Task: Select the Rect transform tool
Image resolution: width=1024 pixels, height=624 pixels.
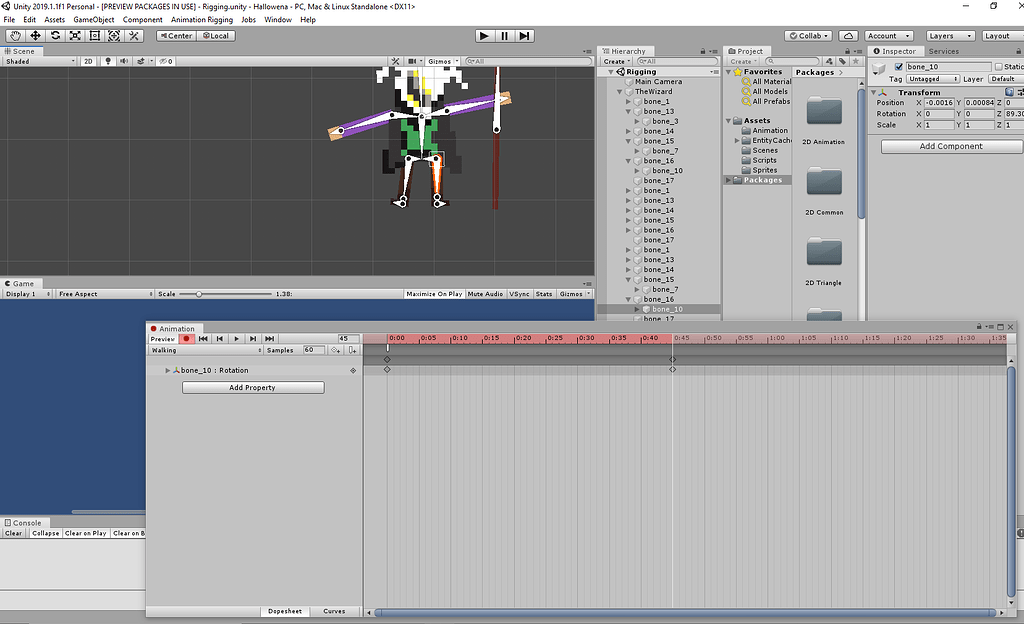Action: (94, 35)
